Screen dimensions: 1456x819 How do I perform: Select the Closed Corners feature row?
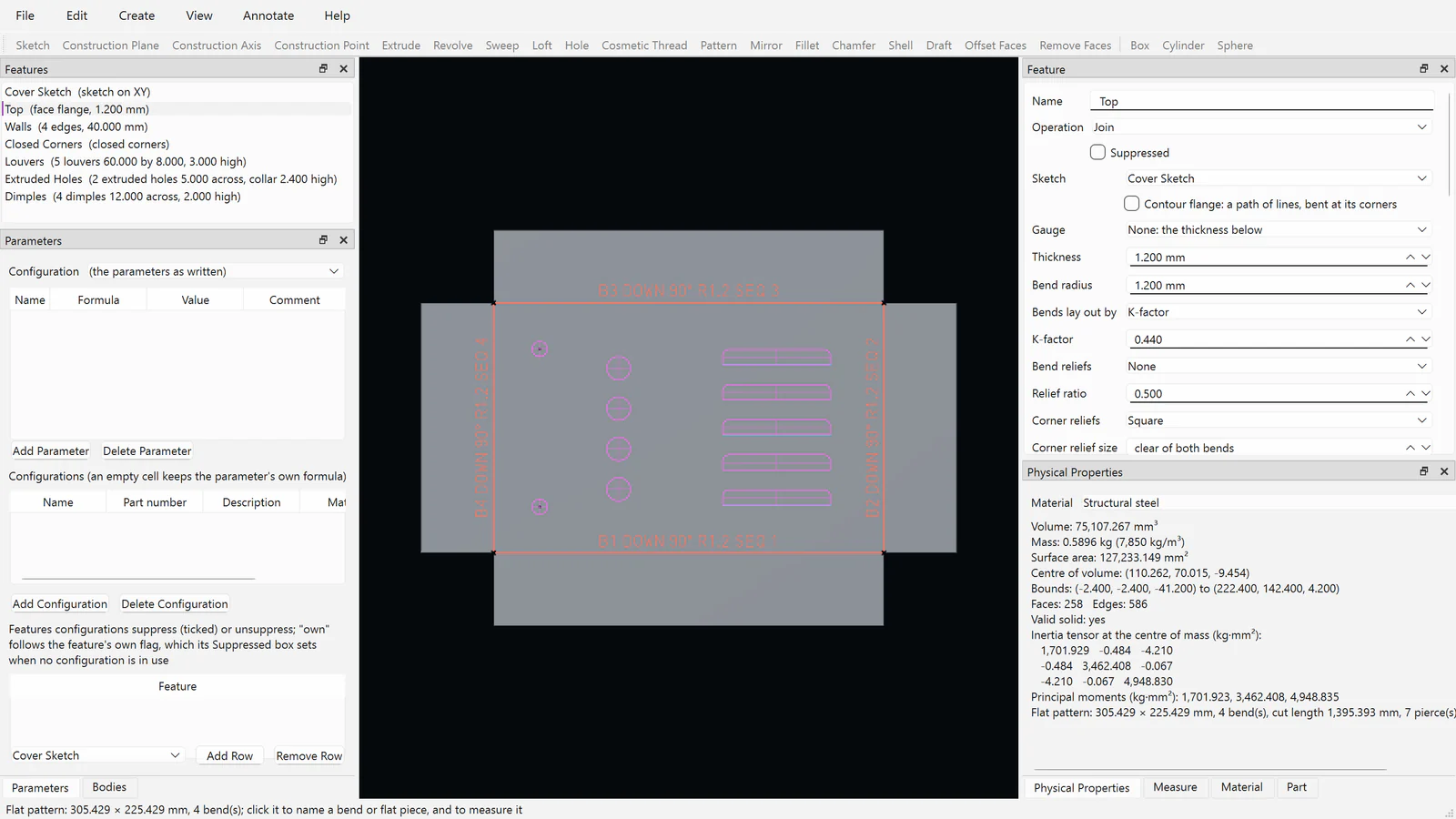point(177,145)
